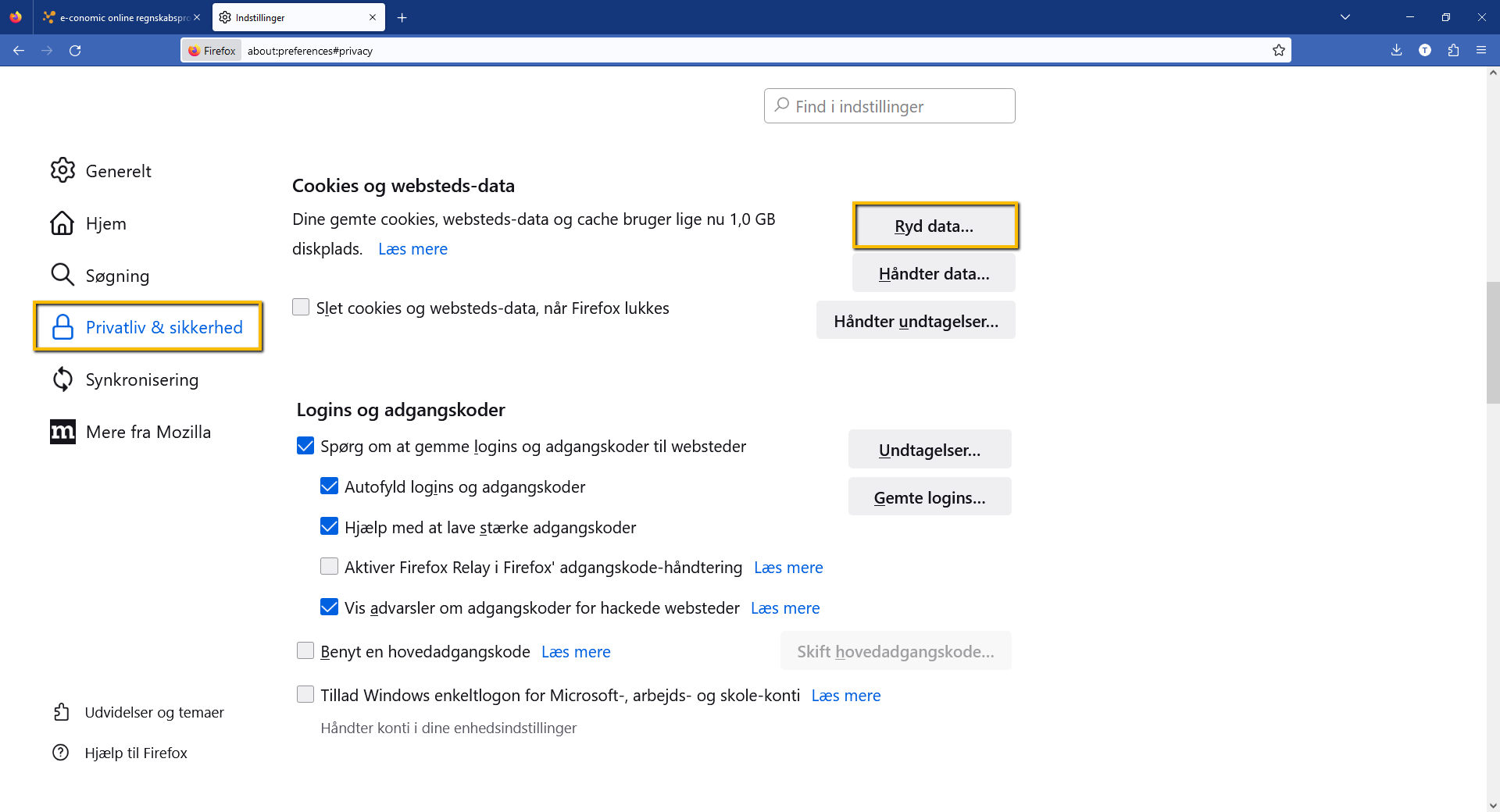The image size is (1500, 812).
Task: Reload the page with the refresh icon
Action: point(76,50)
